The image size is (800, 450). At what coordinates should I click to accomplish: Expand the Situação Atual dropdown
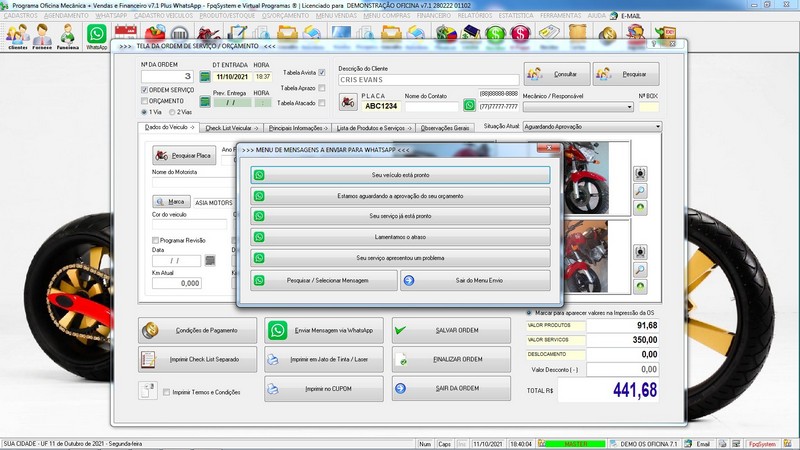pyautogui.click(x=657, y=127)
